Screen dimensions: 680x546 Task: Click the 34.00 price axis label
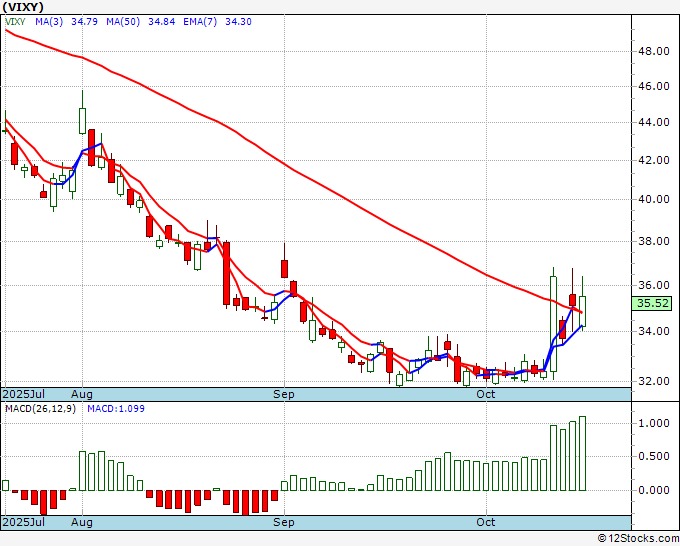pyautogui.click(x=654, y=331)
